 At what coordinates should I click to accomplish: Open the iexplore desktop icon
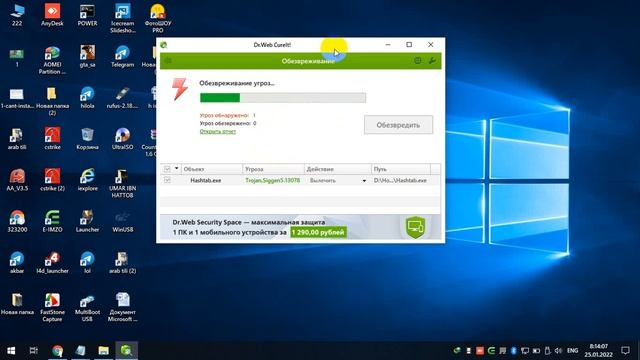(x=87, y=180)
